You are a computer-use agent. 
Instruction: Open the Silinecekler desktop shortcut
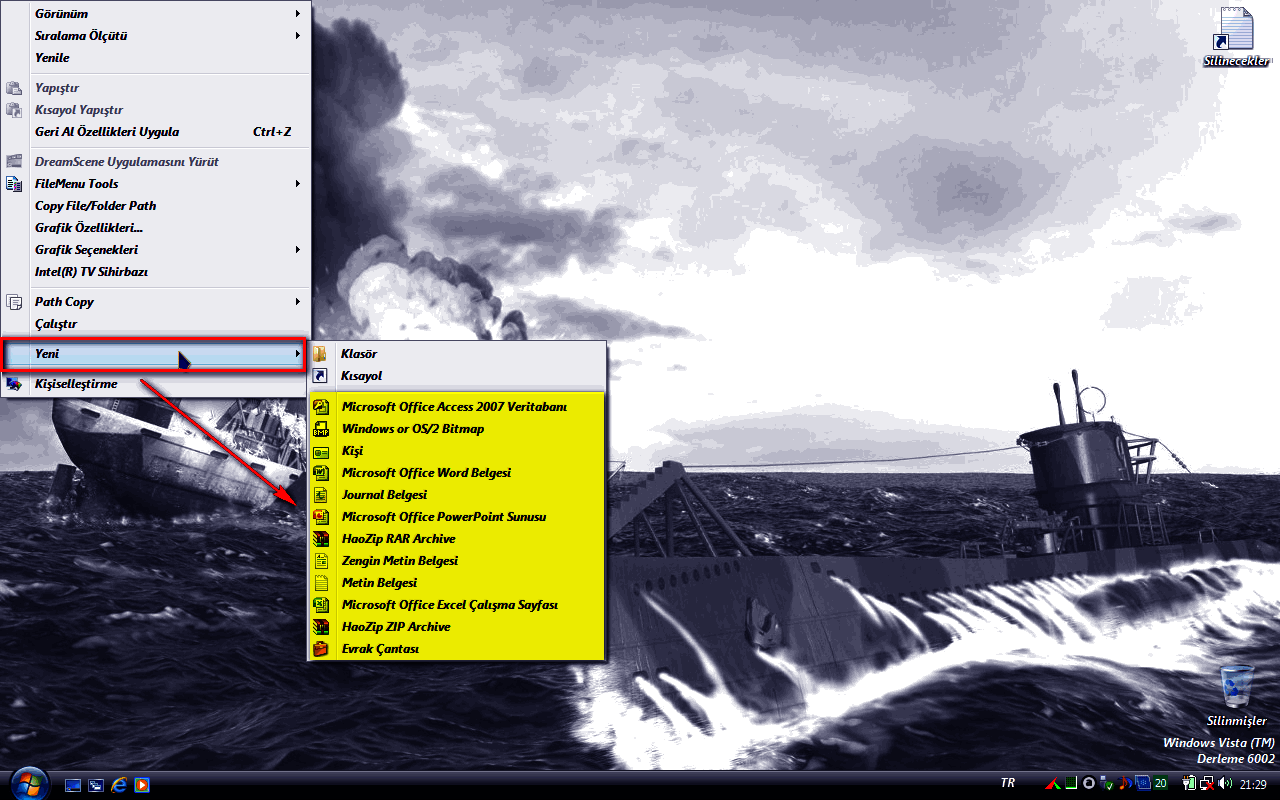click(1235, 38)
